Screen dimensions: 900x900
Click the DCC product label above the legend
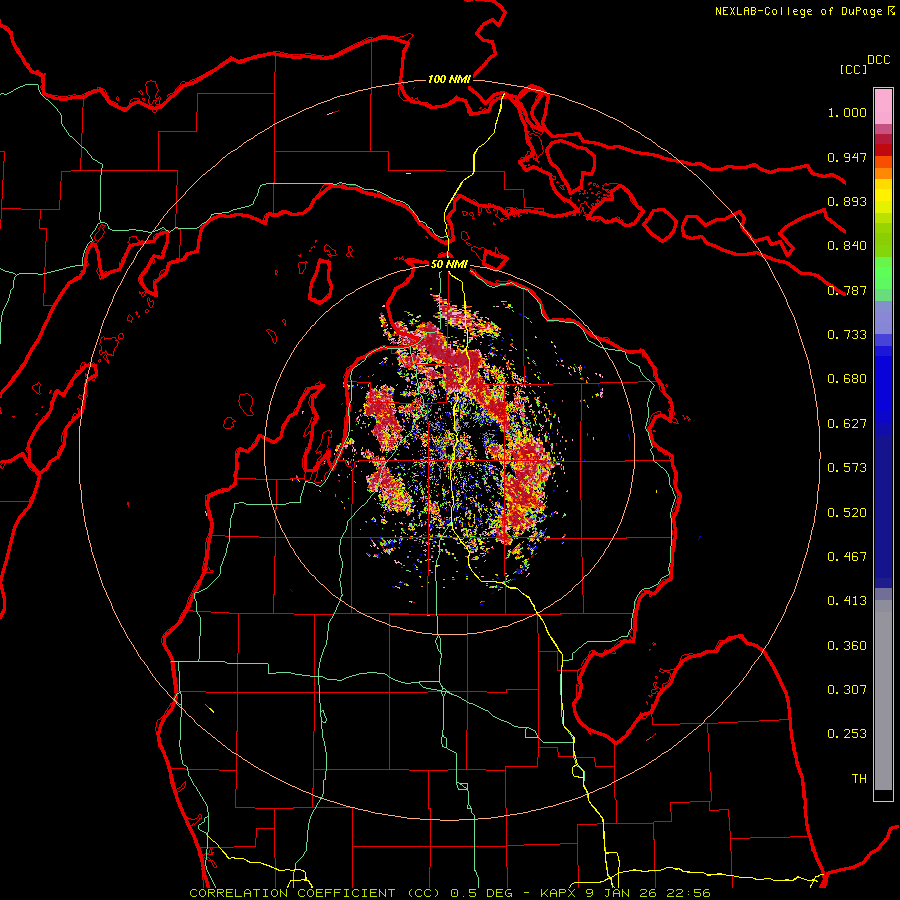pos(879,60)
